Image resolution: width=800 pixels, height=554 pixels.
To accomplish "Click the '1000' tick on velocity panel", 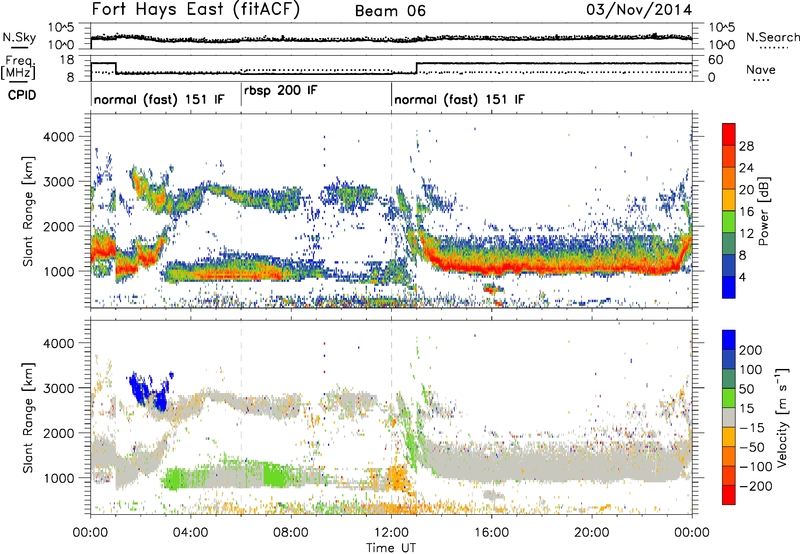I will point(60,478).
